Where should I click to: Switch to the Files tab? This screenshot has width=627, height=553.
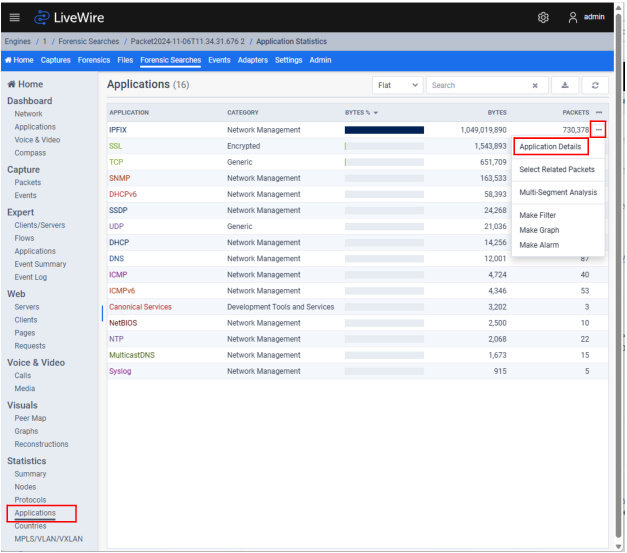[x=125, y=60]
